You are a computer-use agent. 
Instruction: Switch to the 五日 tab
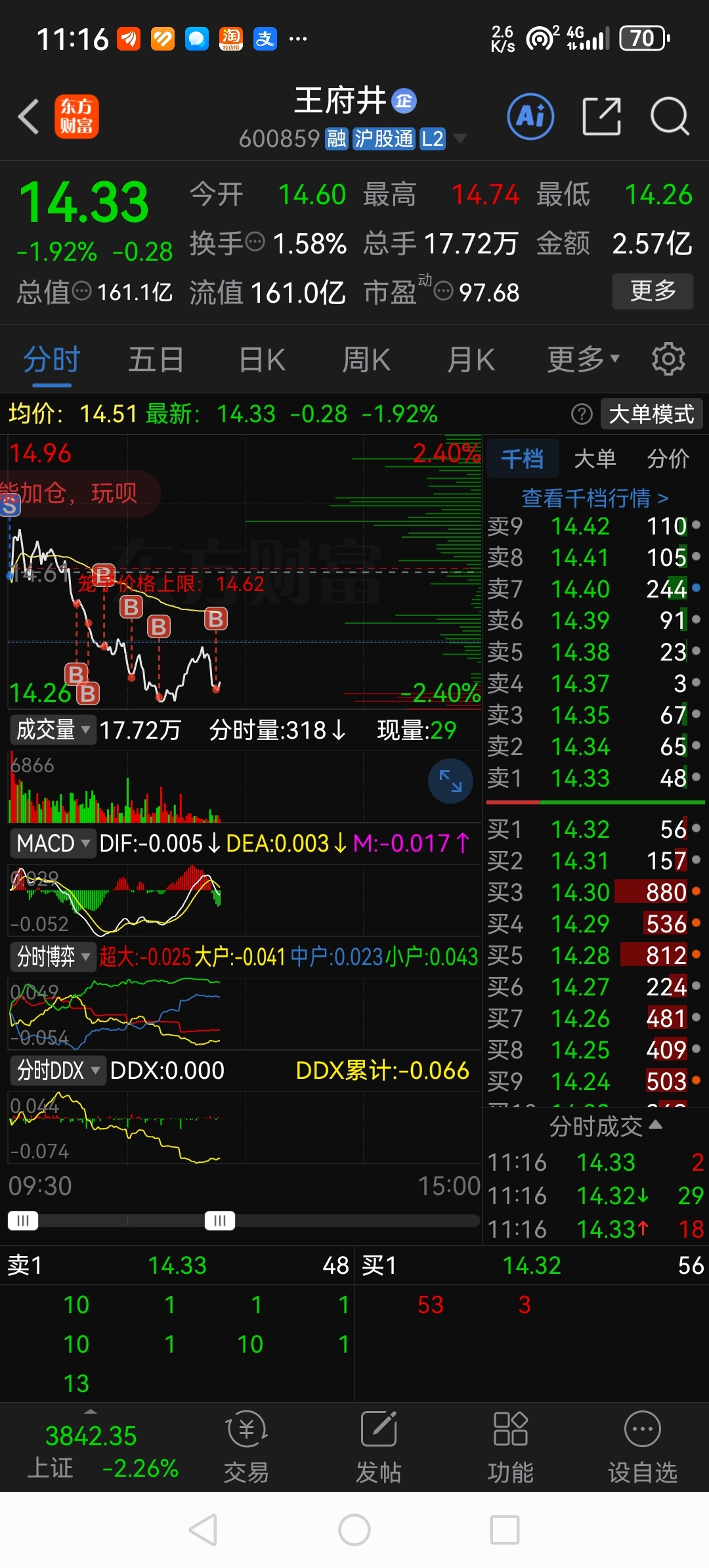pos(156,359)
